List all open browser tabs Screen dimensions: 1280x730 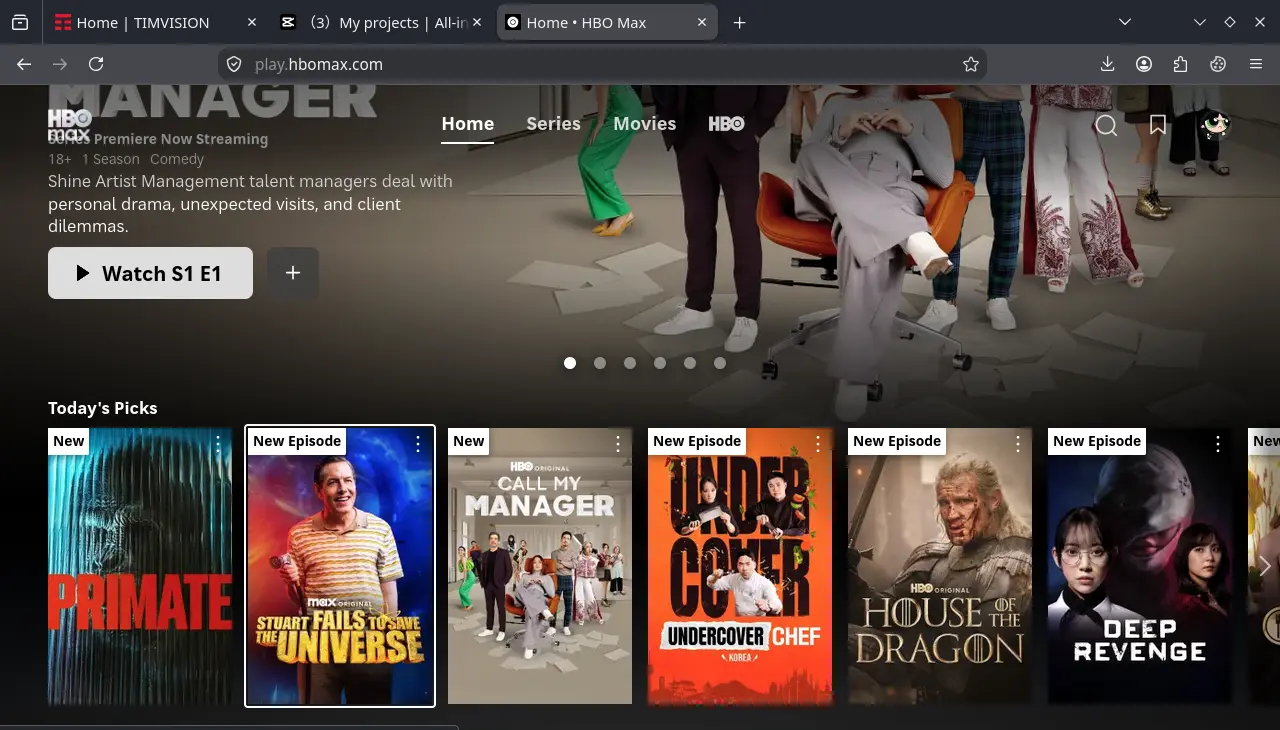(1125, 22)
